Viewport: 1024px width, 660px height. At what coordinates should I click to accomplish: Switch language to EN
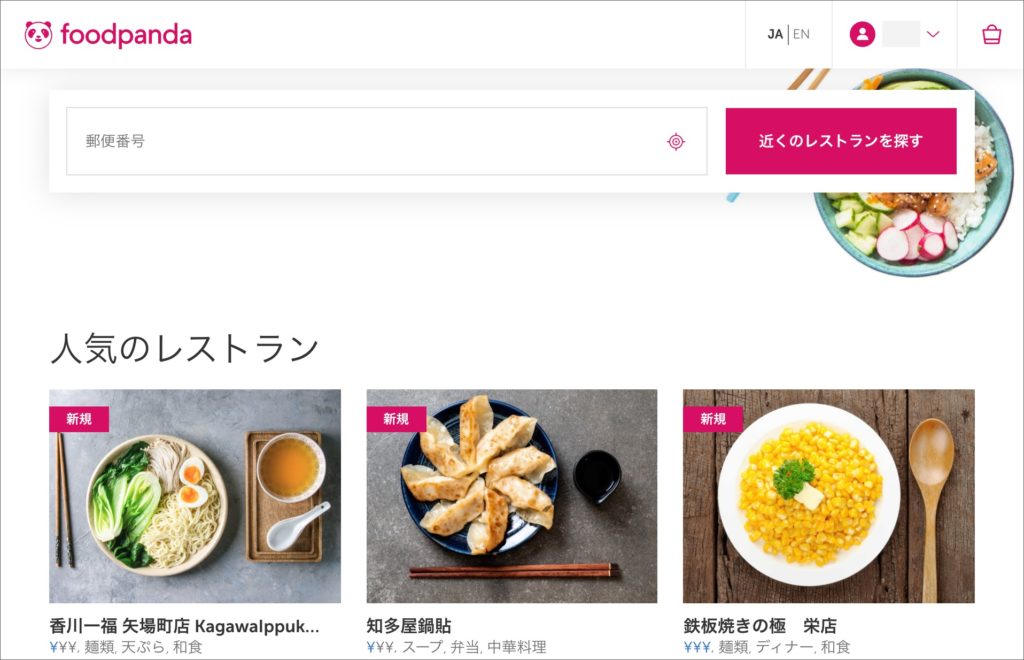(x=801, y=35)
